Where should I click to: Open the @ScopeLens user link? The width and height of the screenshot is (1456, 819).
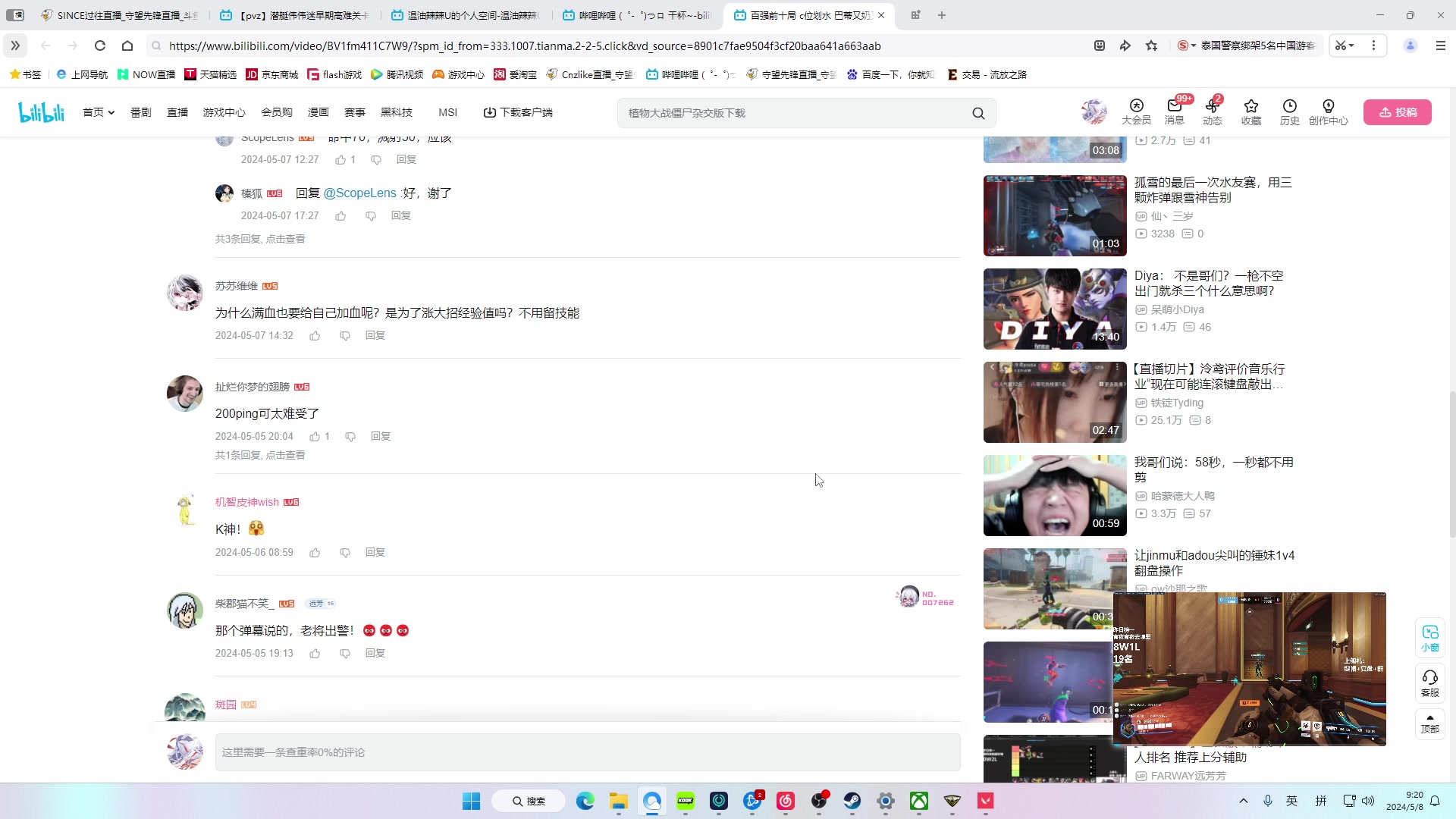coord(362,193)
